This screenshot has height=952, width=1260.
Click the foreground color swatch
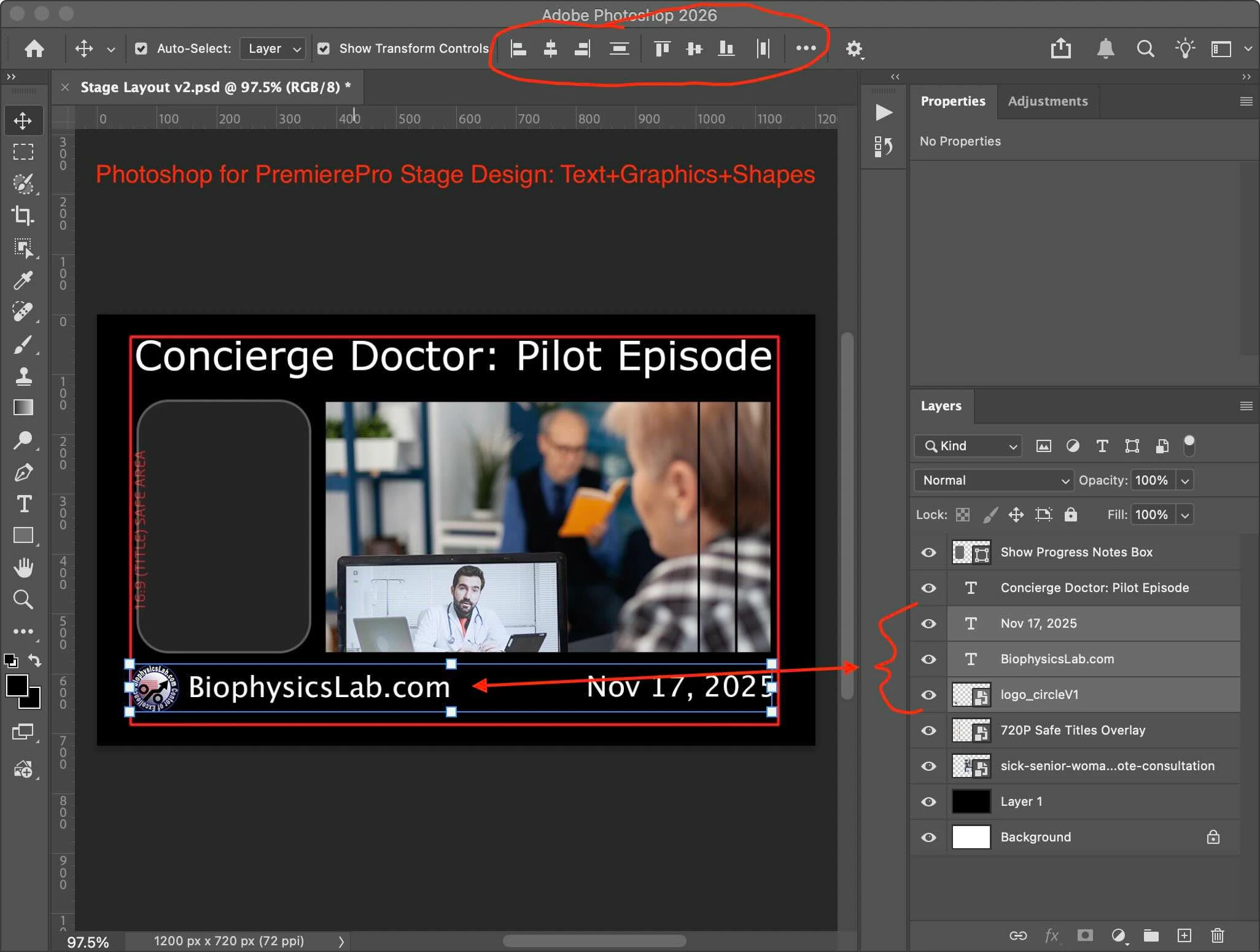17,685
